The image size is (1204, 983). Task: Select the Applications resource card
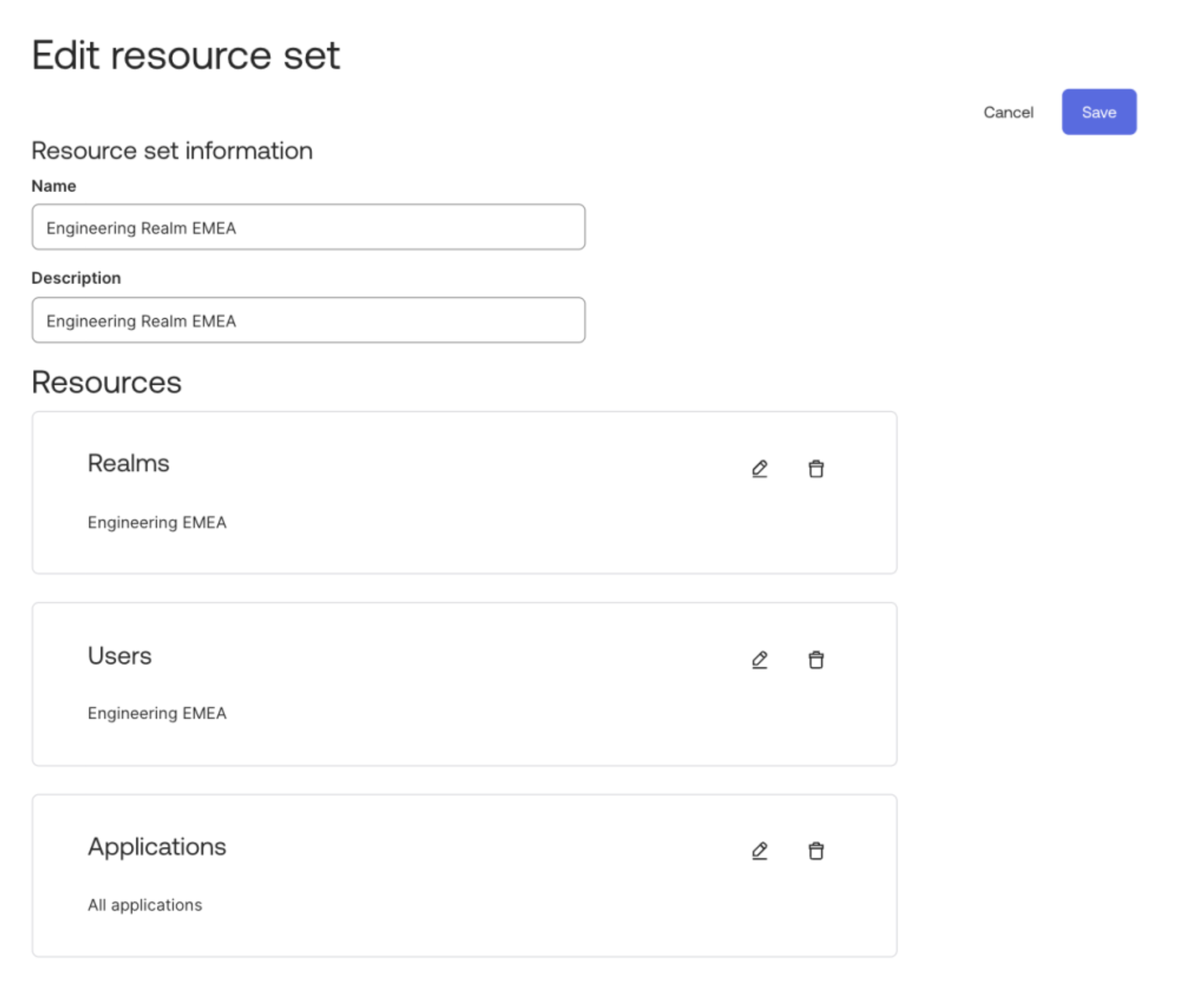[464, 875]
